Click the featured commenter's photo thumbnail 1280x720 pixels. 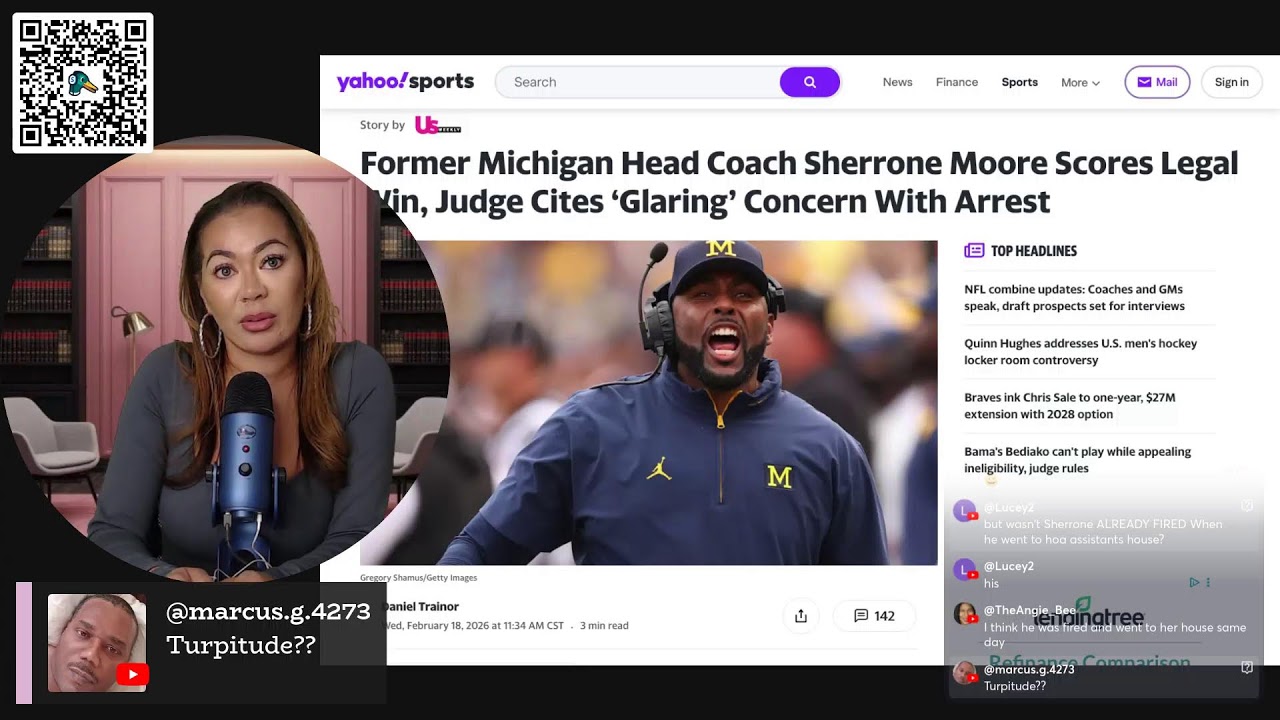[97, 643]
